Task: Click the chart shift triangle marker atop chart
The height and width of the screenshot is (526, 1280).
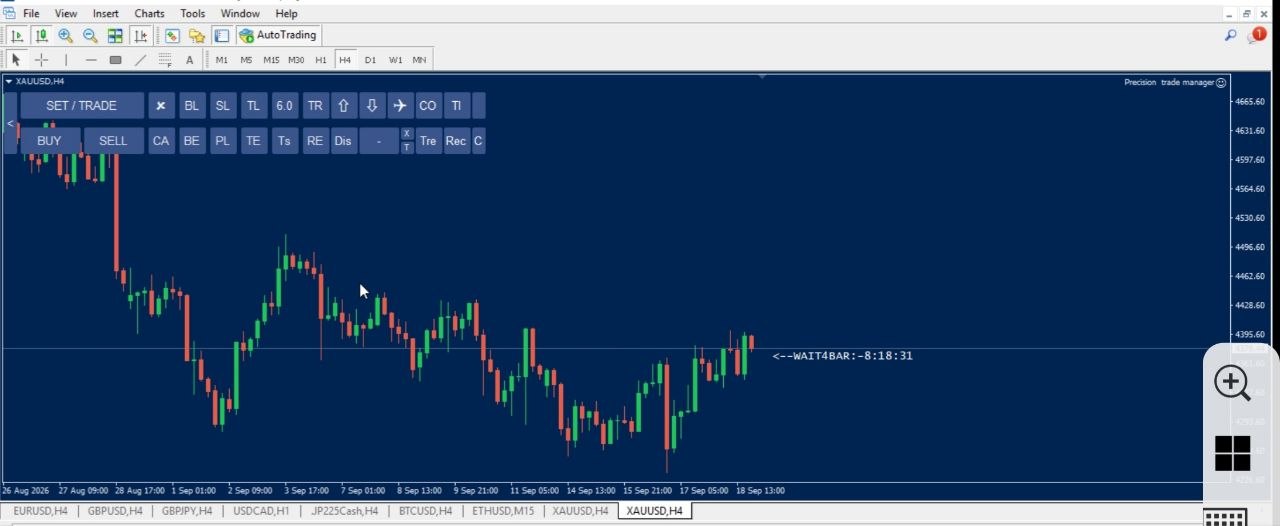Action: 762,76
